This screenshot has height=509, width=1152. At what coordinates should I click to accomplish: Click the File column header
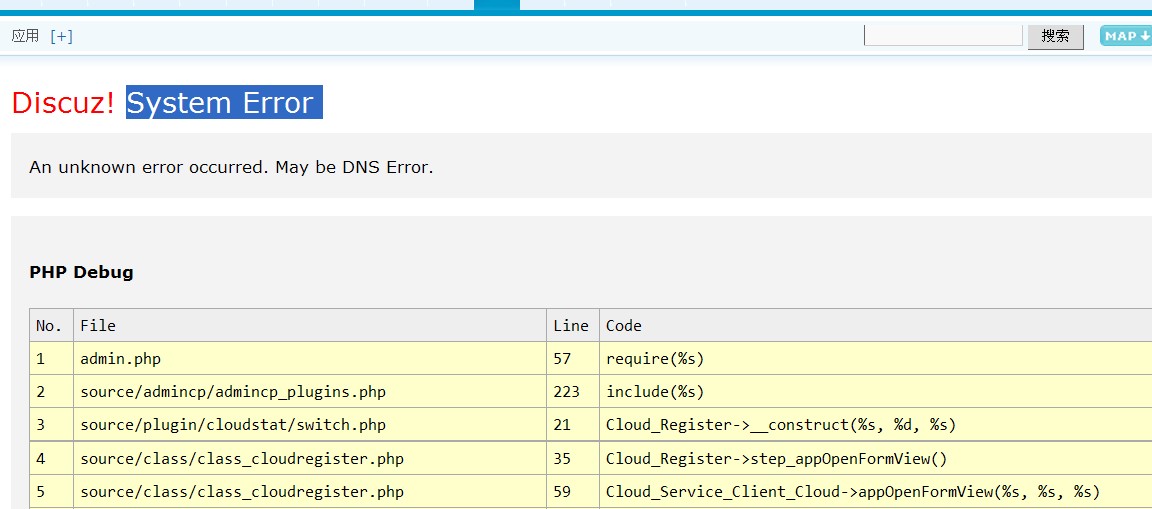[x=310, y=325]
